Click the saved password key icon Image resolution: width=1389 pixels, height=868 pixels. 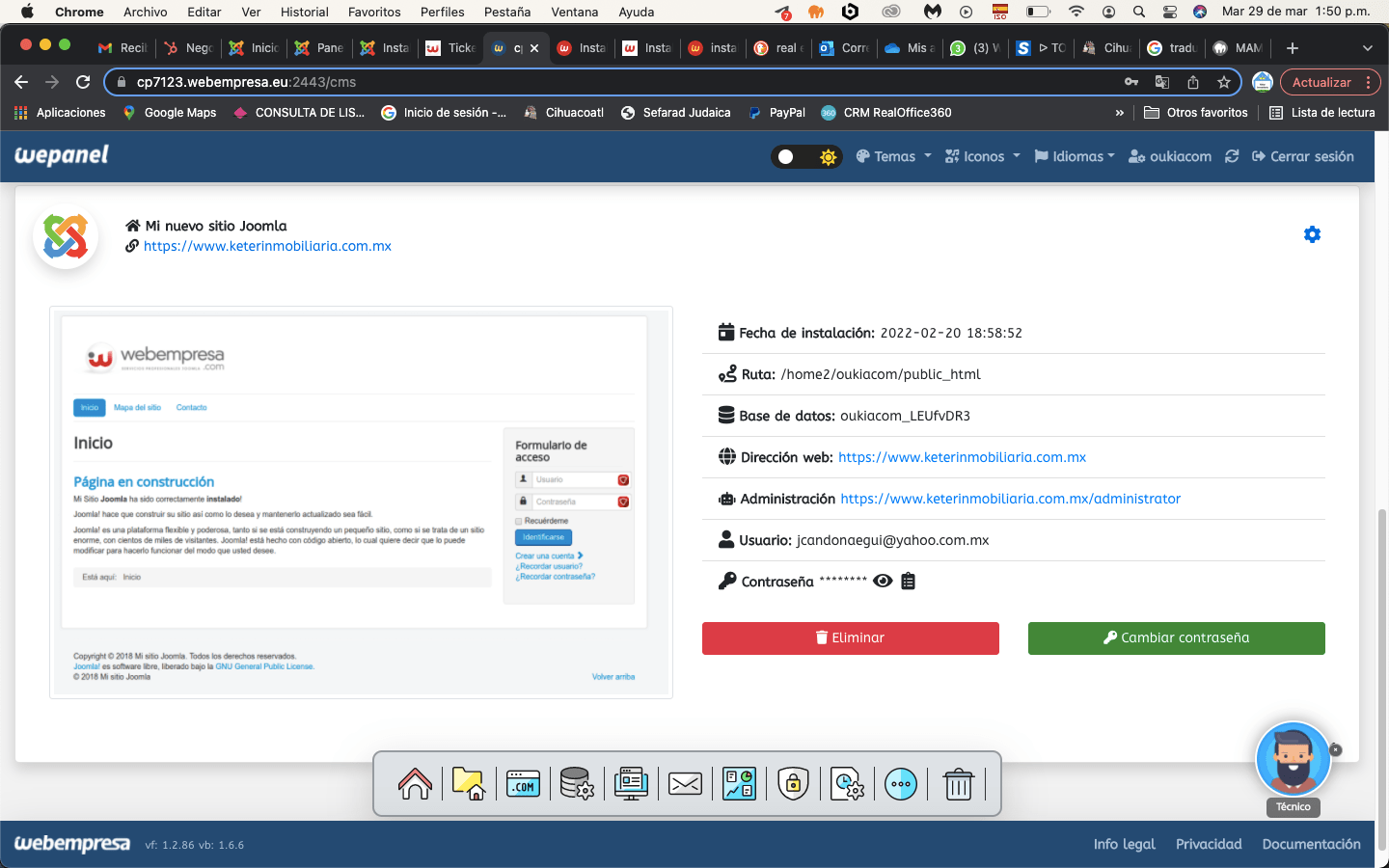click(x=1131, y=82)
